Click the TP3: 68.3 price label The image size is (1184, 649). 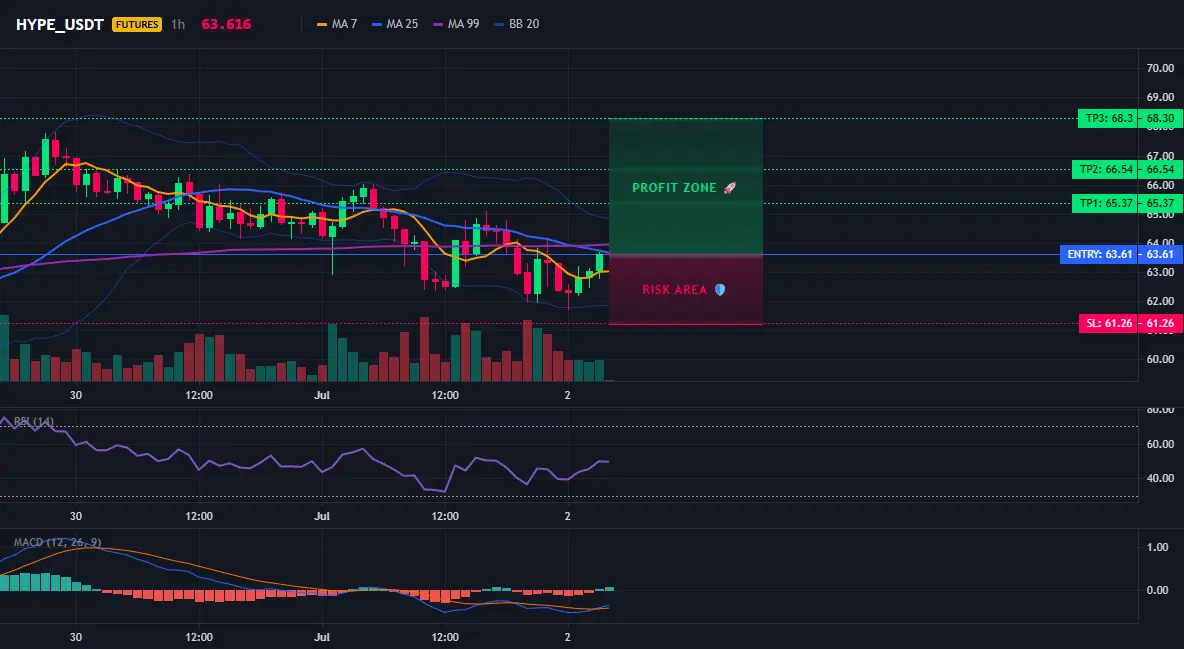click(1108, 119)
